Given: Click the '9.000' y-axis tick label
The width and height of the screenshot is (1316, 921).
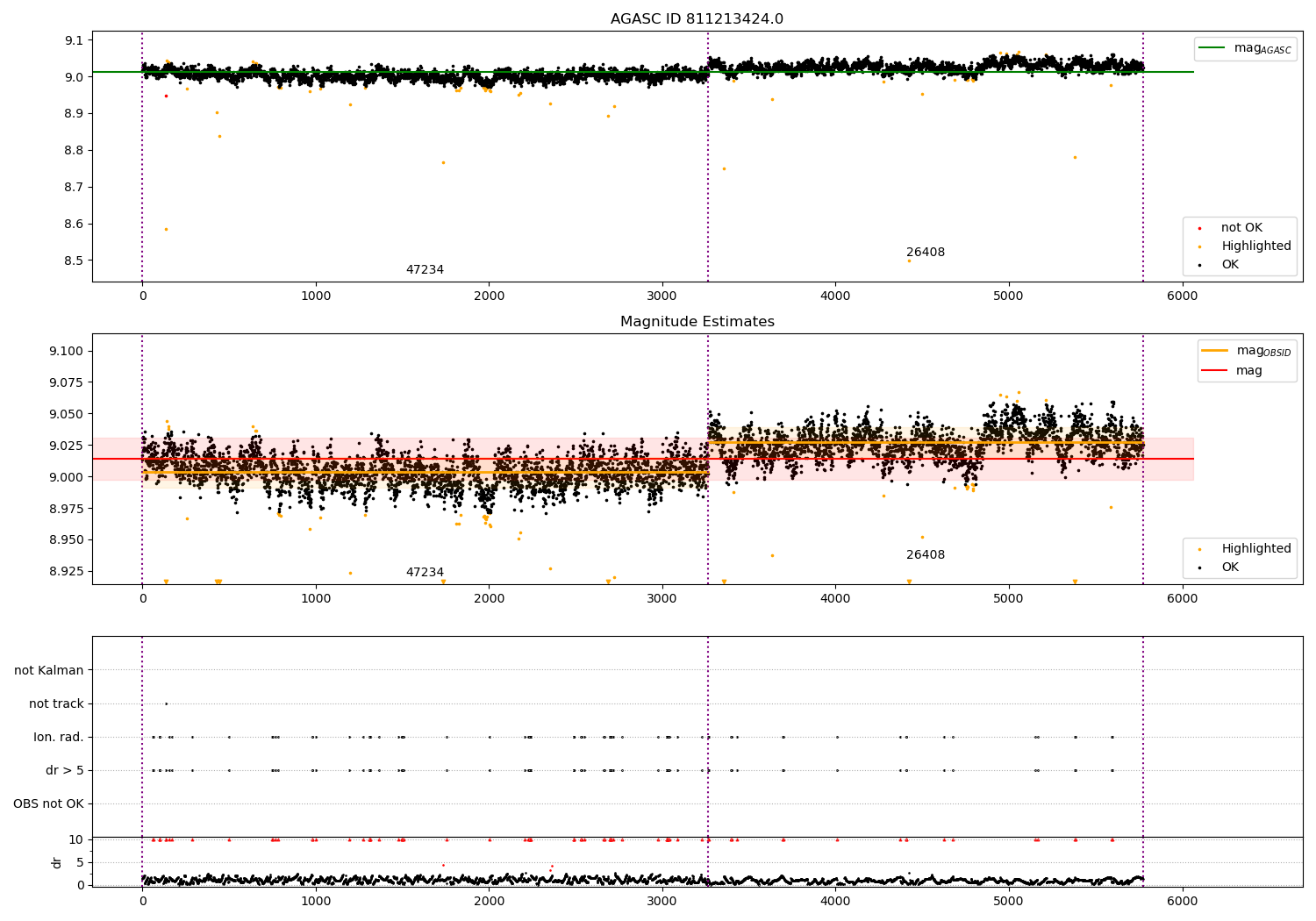Looking at the screenshot, I should [67, 477].
